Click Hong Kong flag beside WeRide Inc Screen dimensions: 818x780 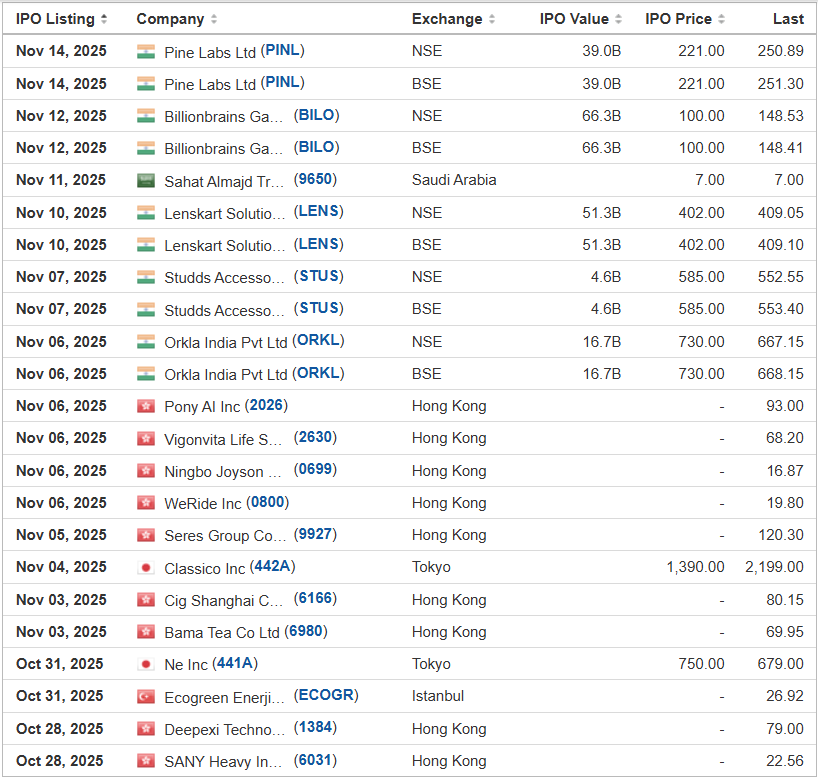coord(146,503)
